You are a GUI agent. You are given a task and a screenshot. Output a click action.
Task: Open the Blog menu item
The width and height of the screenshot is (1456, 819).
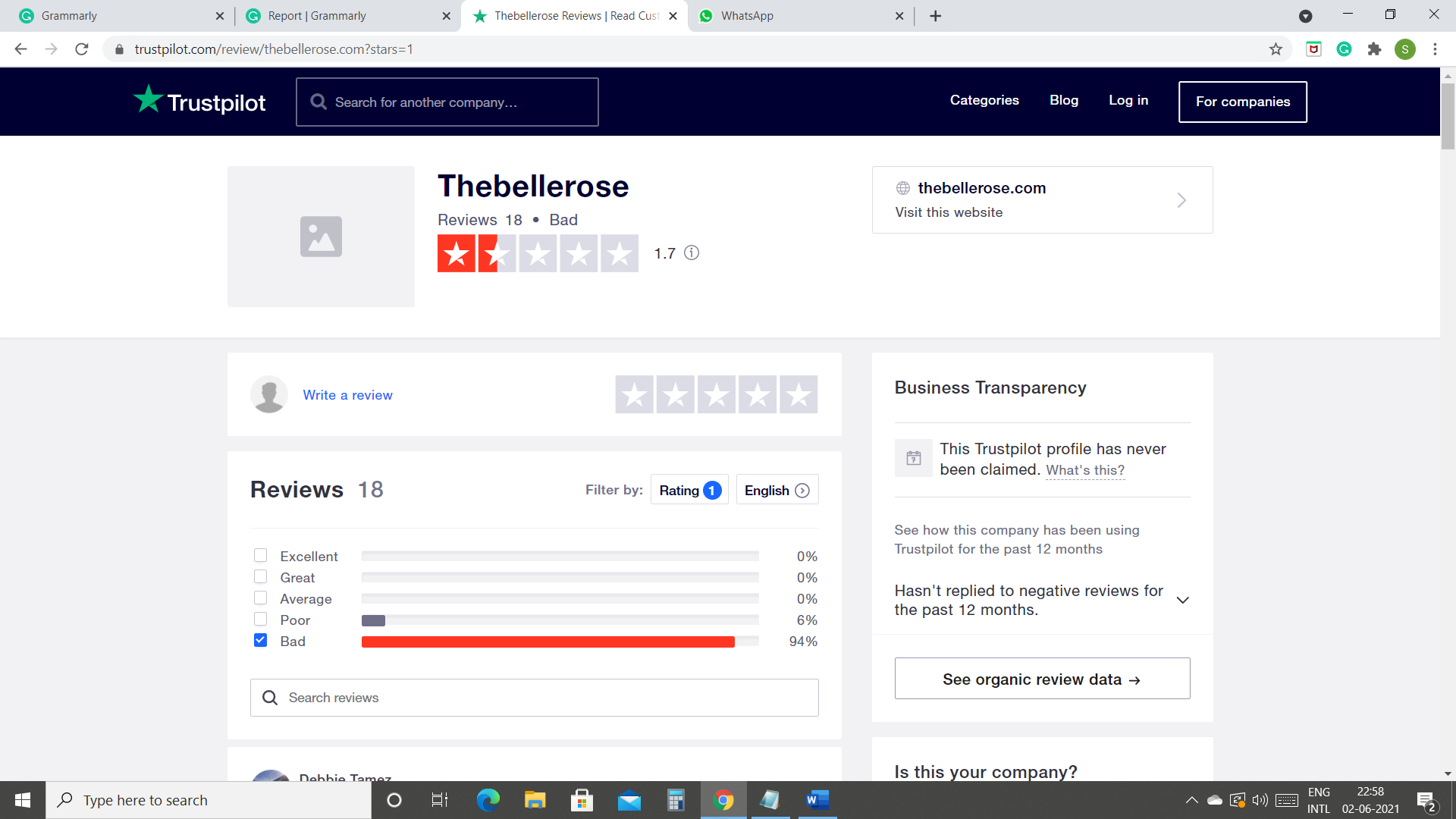pos(1064,100)
